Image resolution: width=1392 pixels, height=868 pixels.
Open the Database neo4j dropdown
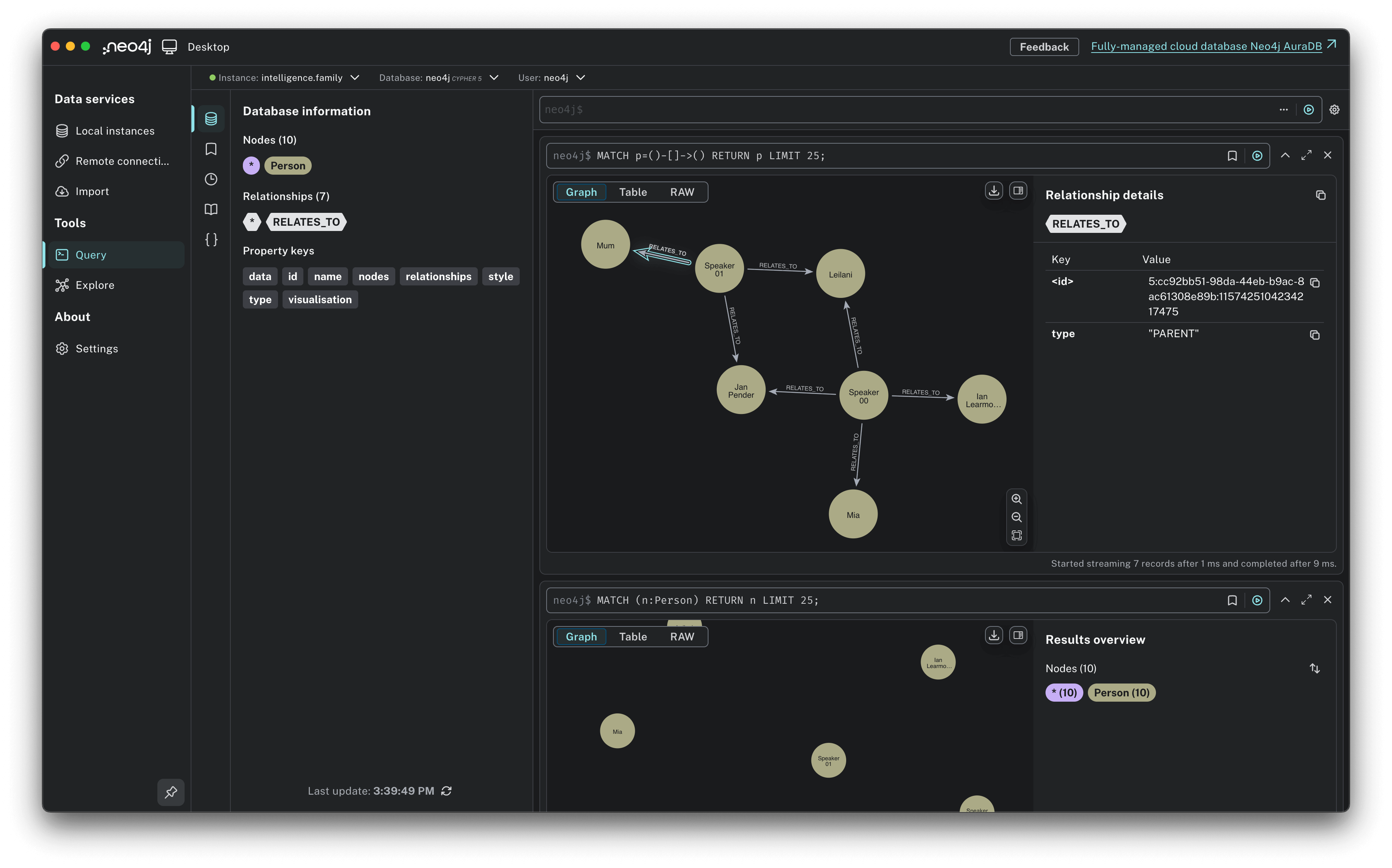click(x=494, y=77)
